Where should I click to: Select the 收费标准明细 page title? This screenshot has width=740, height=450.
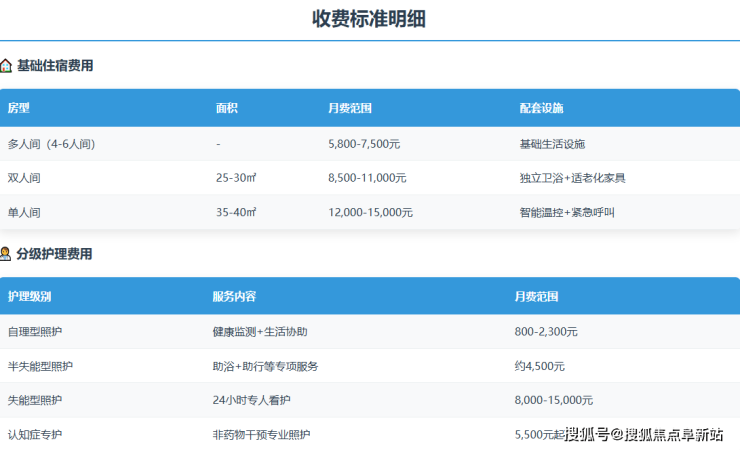[369, 19]
